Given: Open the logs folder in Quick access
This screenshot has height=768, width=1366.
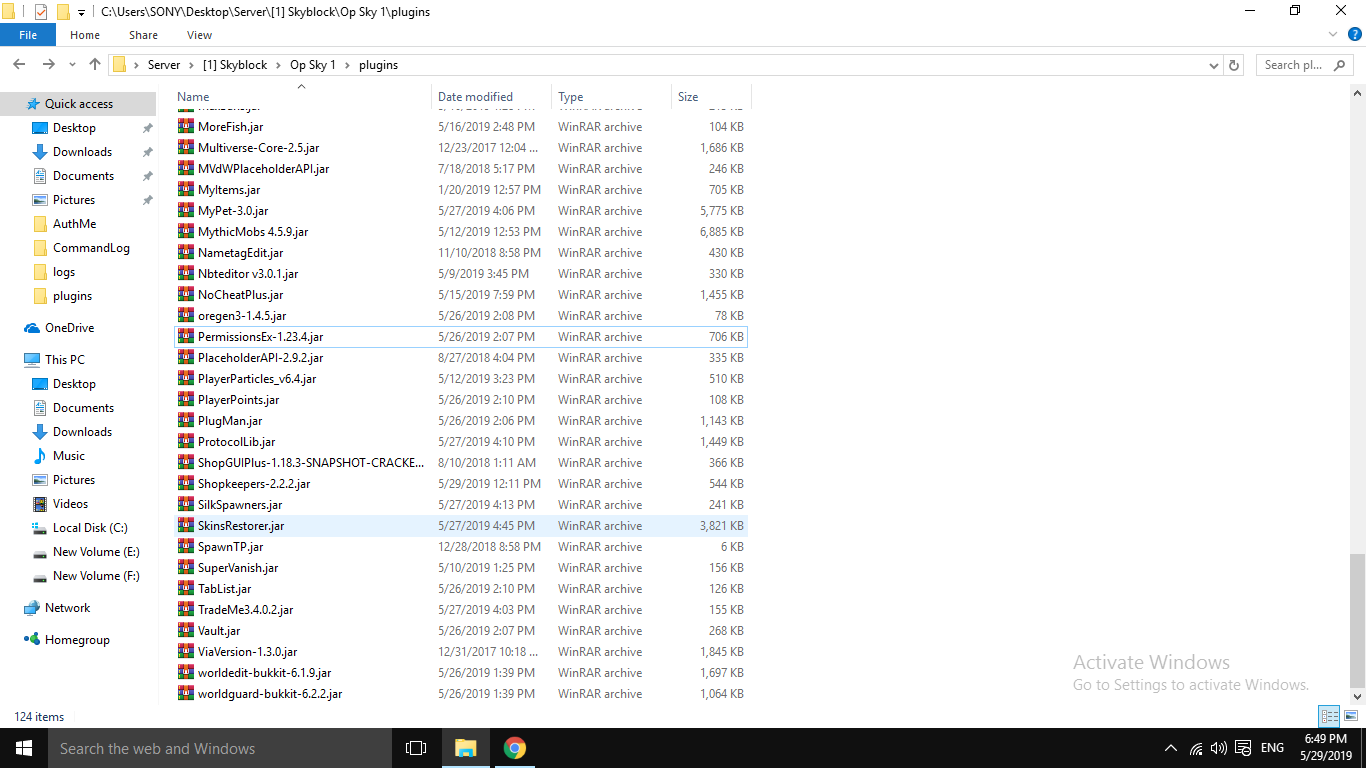Looking at the screenshot, I should point(64,272).
